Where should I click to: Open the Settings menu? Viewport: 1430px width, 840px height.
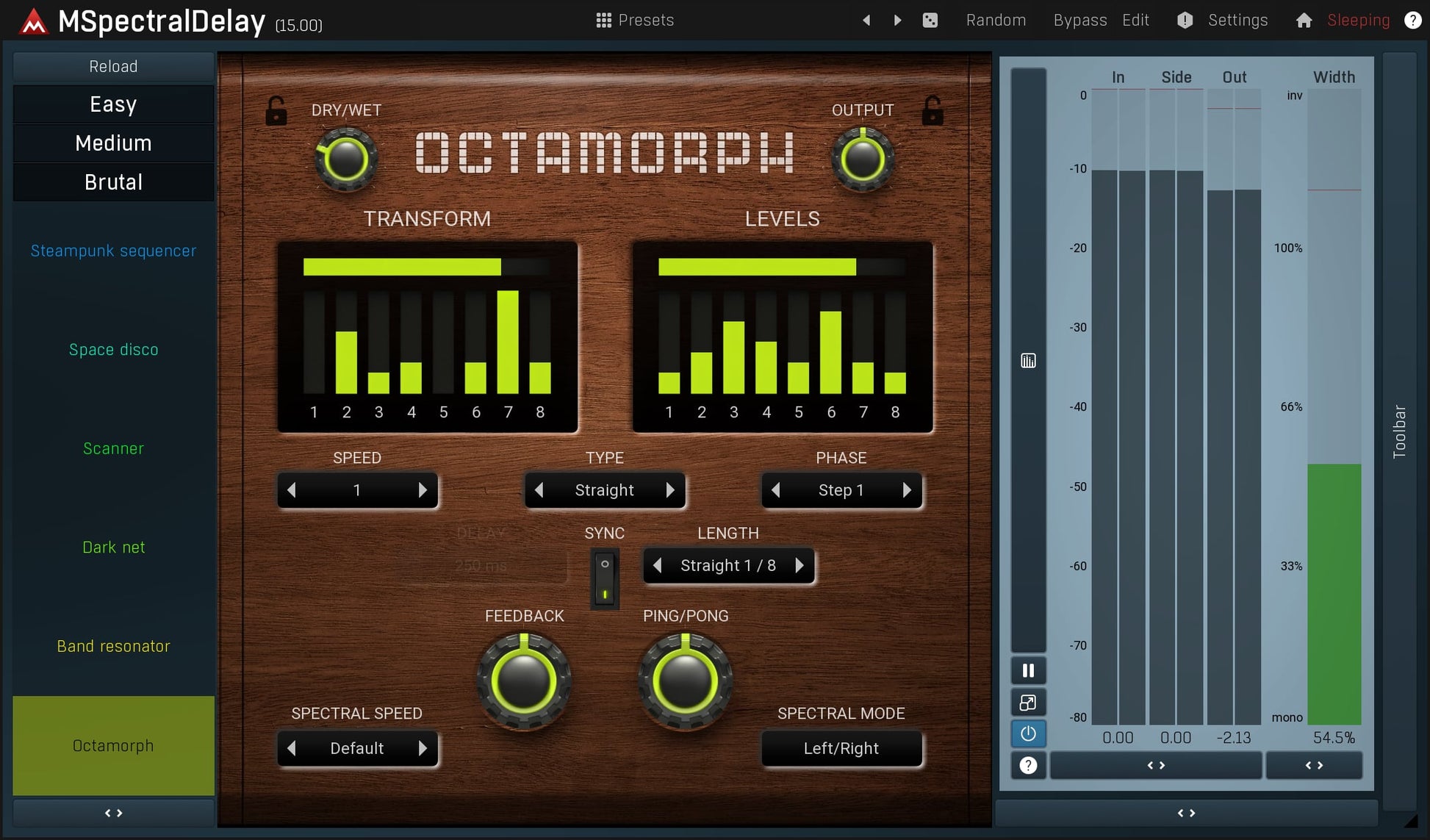click(1237, 20)
